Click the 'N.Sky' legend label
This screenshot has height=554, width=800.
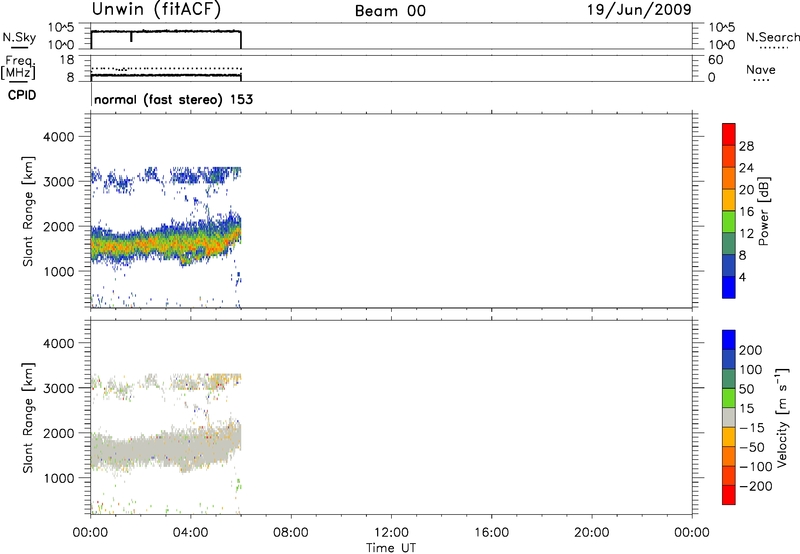[x=19, y=37]
